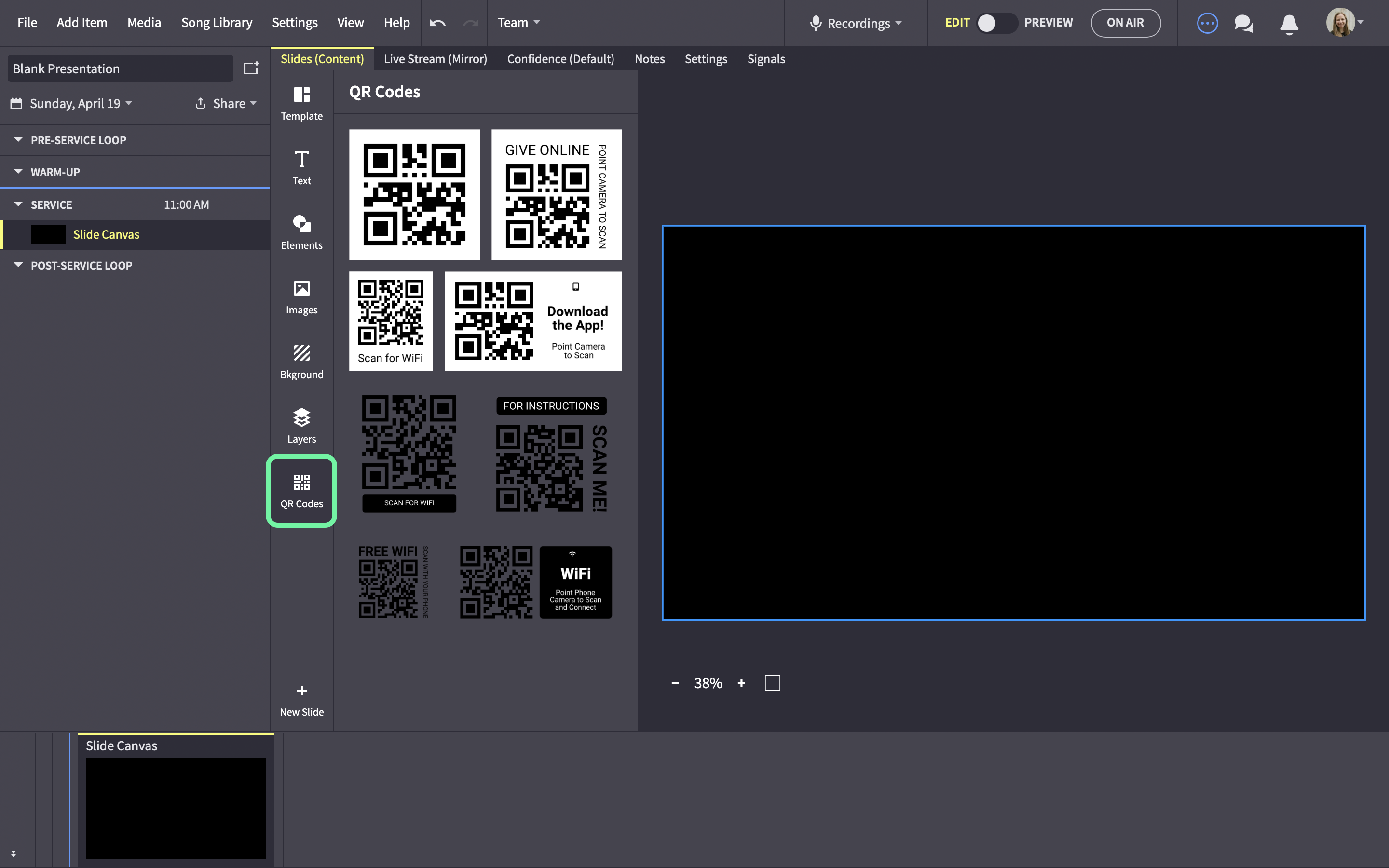Collapse the WARM-UP section
1389x868 pixels.
pyautogui.click(x=18, y=172)
